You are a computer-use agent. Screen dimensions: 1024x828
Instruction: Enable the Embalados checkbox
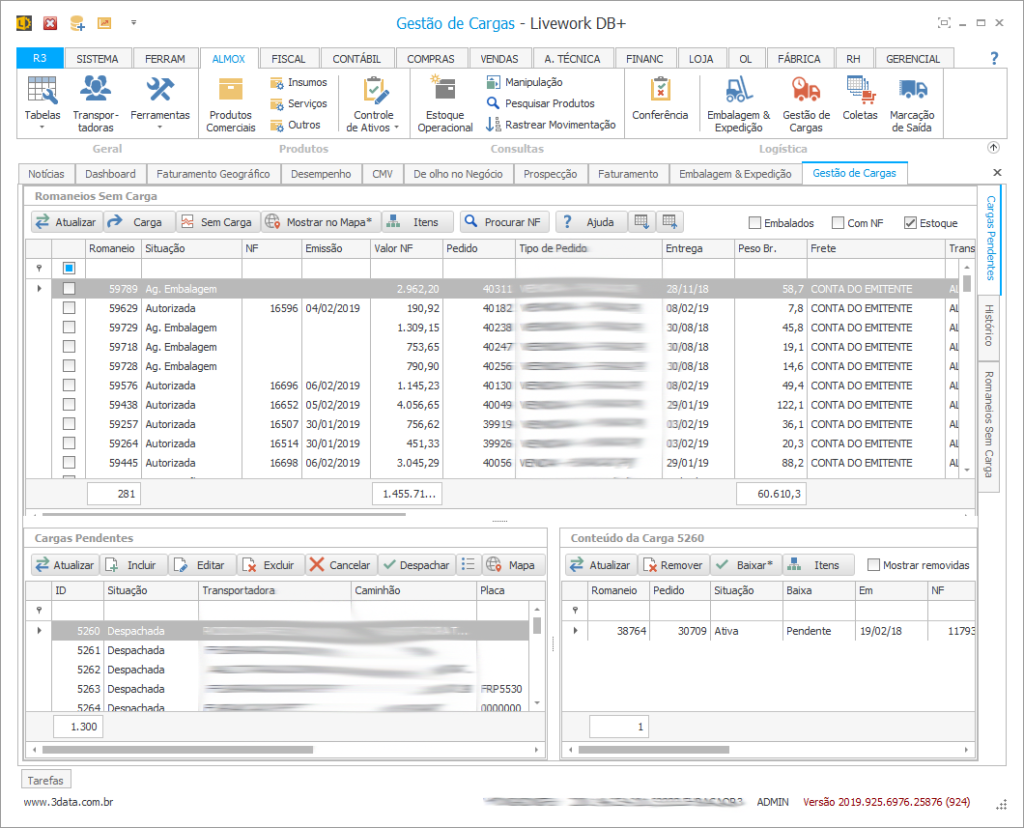757,223
